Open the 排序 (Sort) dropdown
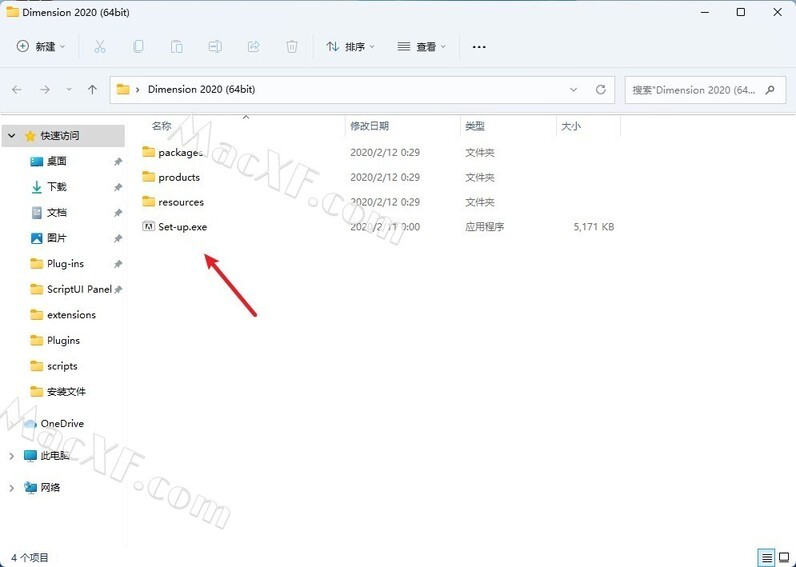This screenshot has width=796, height=567. click(350, 47)
